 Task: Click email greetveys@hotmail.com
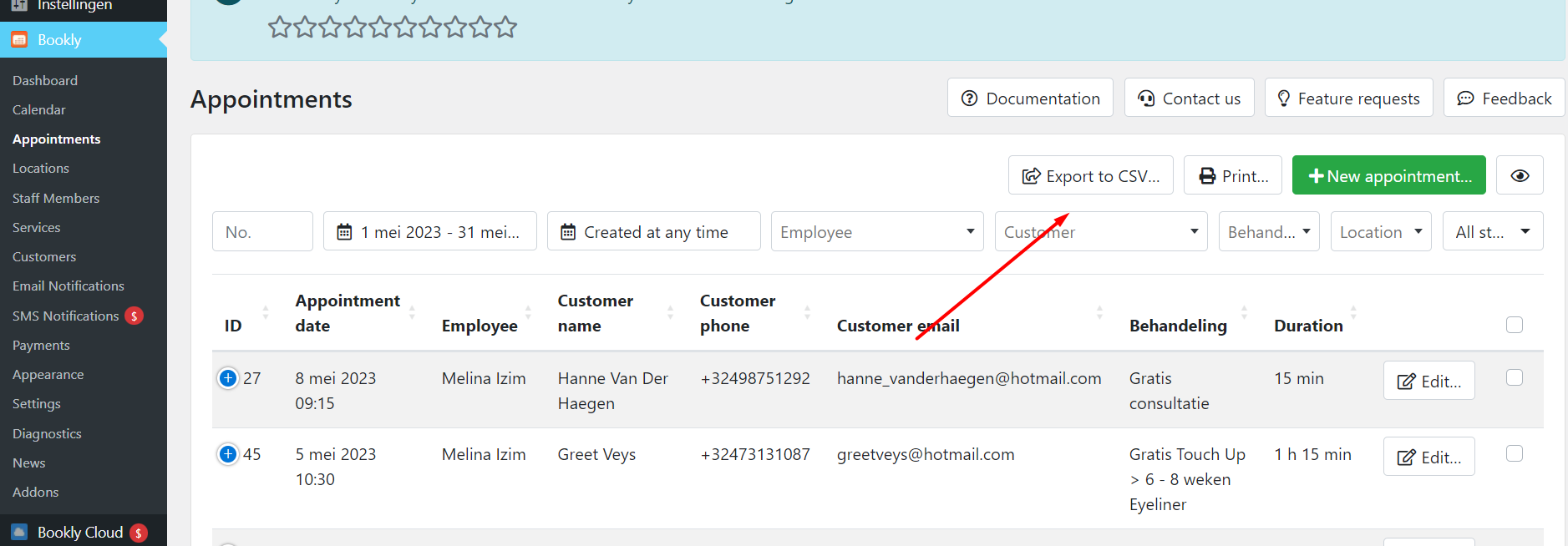click(926, 455)
